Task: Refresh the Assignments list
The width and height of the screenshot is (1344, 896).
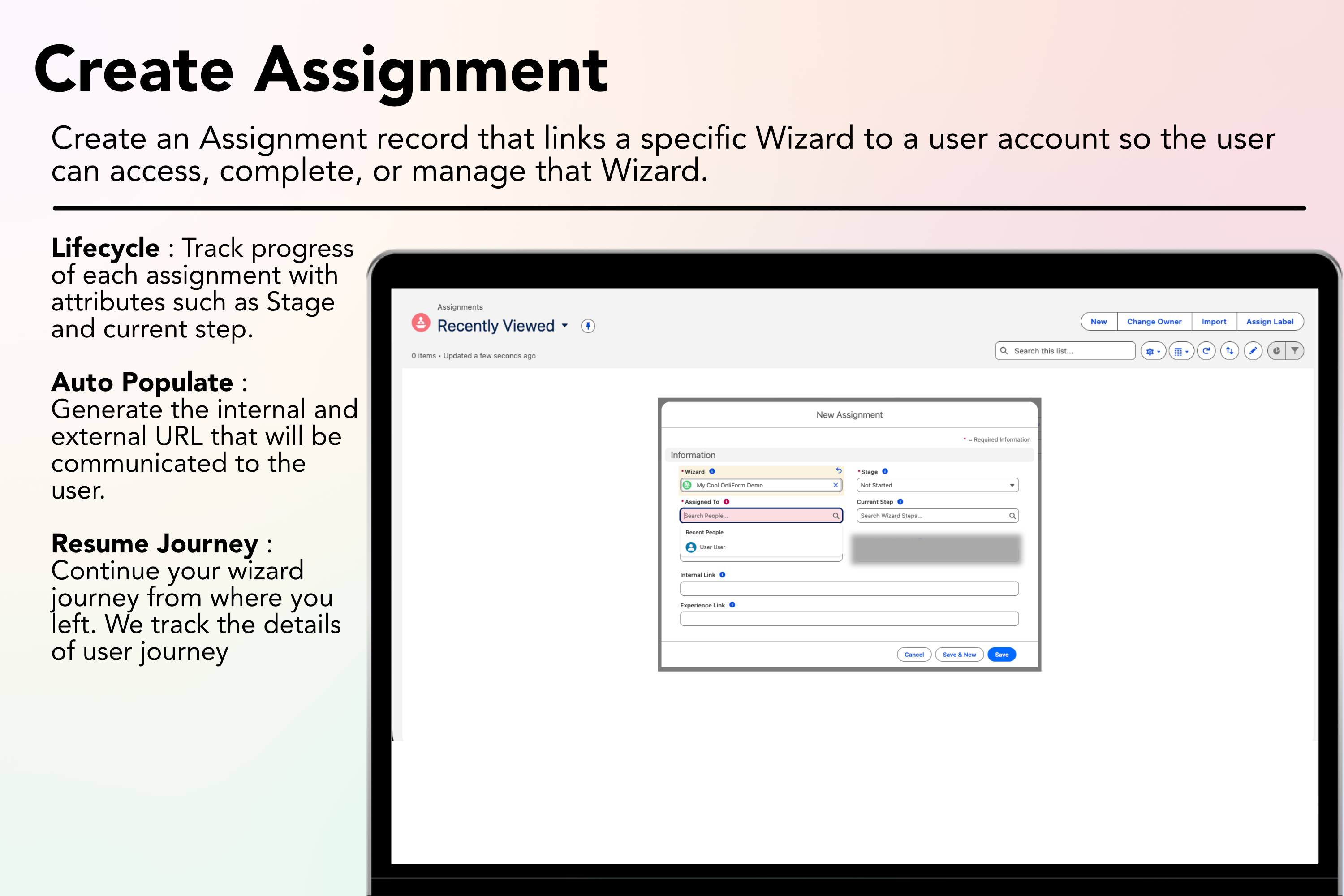Action: 1206,351
